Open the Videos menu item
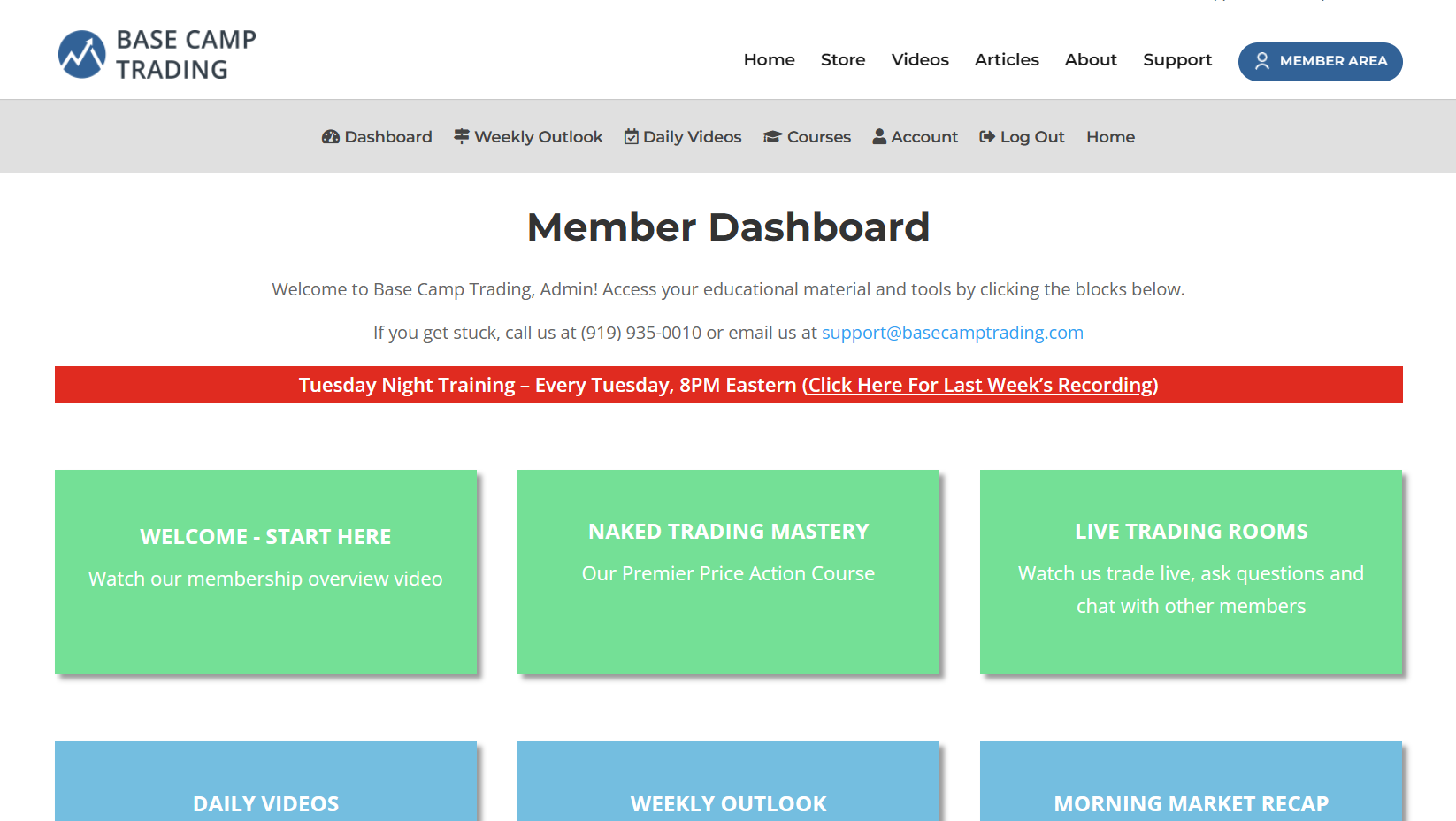 920,59
